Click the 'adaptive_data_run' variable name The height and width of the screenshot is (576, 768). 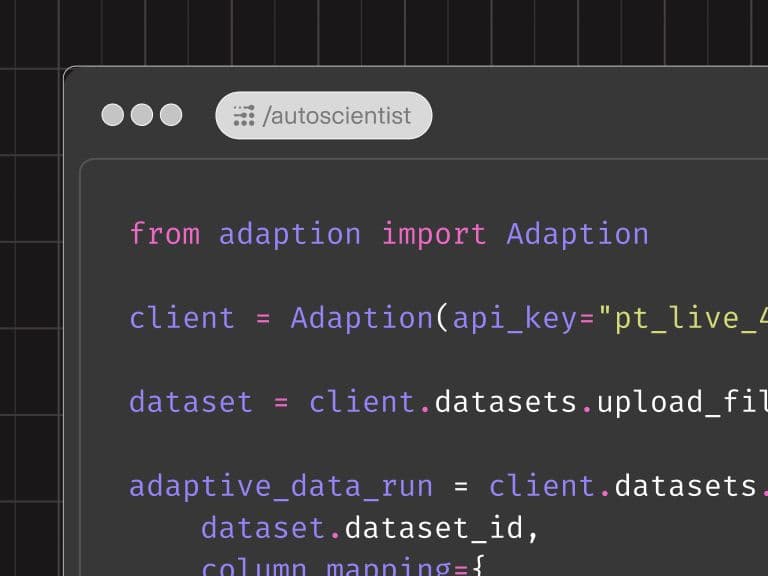point(281,486)
